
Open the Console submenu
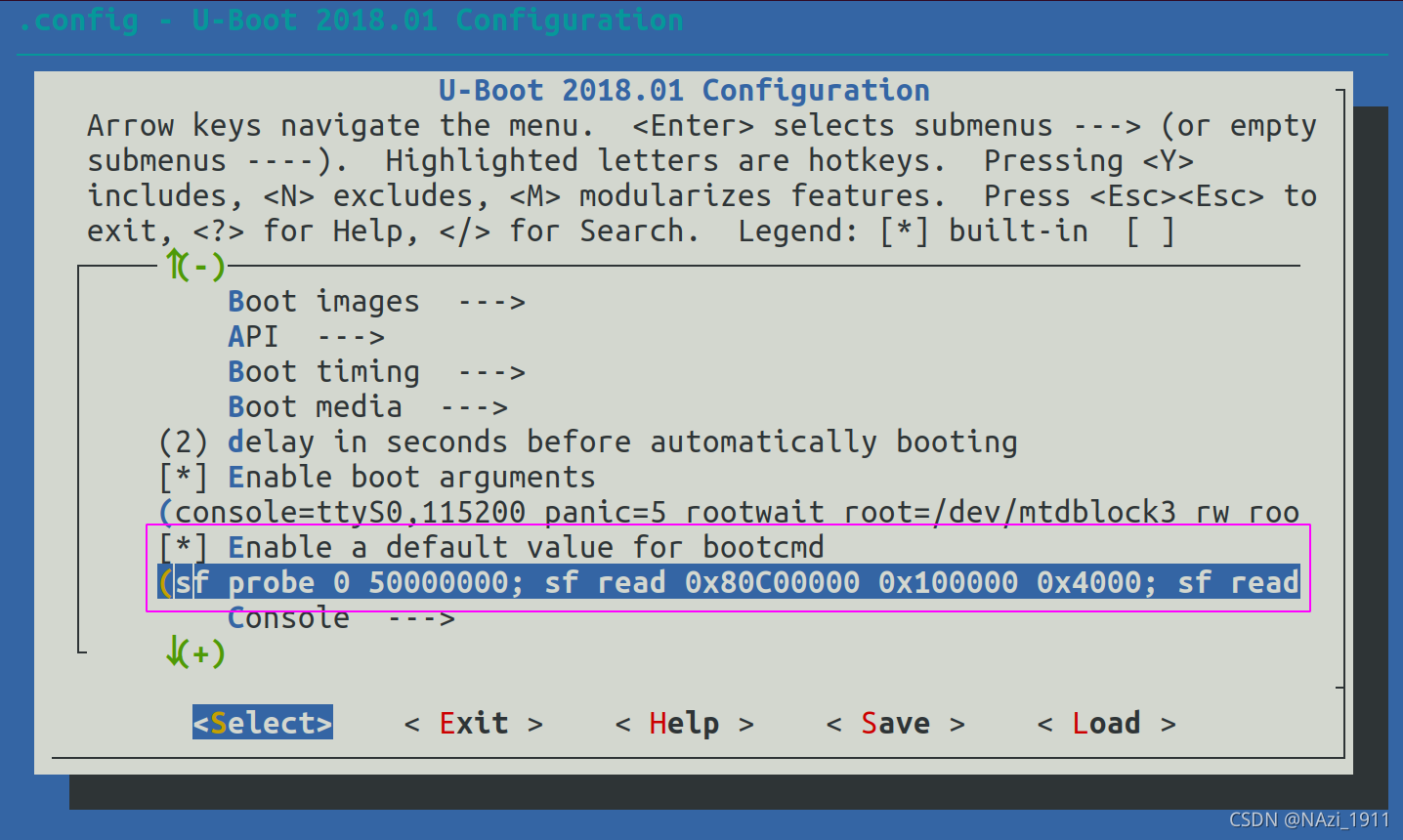tap(341, 618)
